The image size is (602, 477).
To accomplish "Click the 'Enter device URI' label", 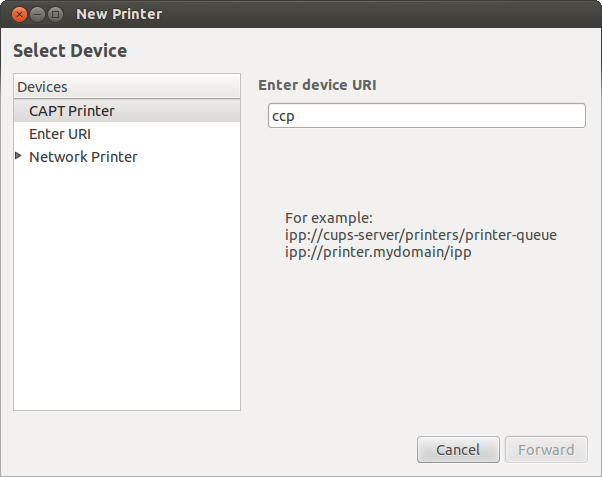I will pos(317,85).
